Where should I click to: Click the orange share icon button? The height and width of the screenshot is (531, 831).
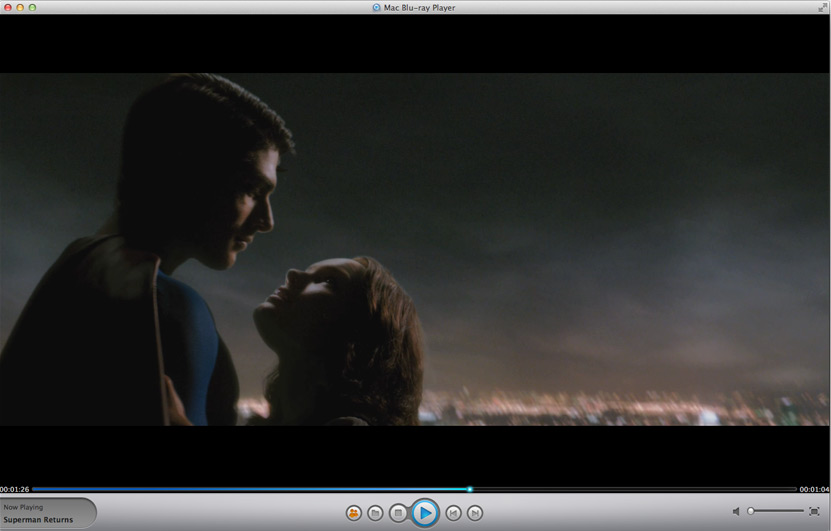point(353,513)
